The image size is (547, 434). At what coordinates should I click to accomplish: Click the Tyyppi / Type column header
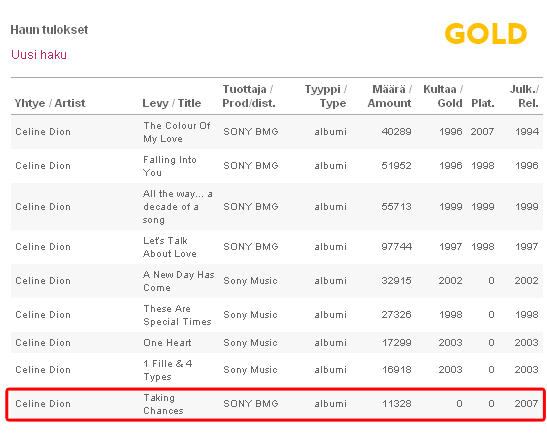point(325,96)
